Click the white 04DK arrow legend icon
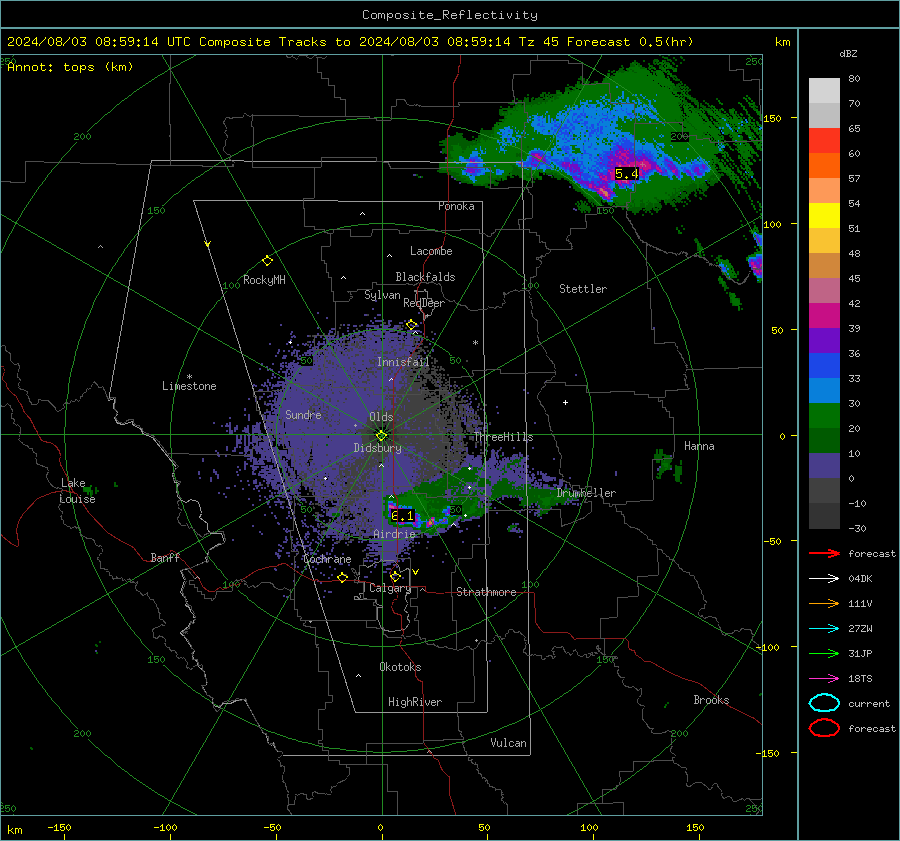Screen dimensions: 900x841 [824, 579]
